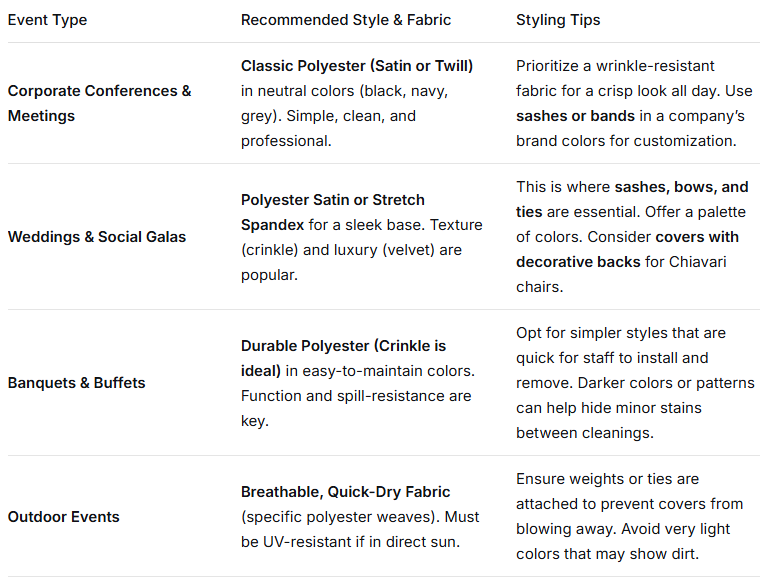Click the 'Opt for simpler styles' tip cell
Viewport: 766px width, 584px height.
[620, 382]
